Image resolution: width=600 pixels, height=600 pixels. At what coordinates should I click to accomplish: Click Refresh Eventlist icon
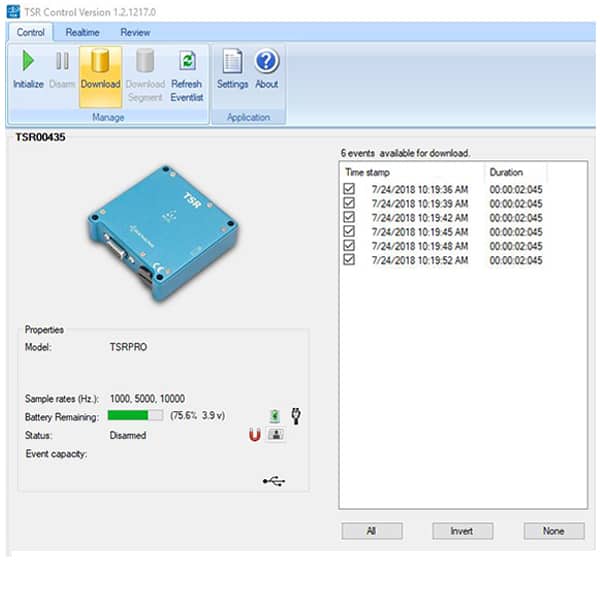tap(186, 62)
